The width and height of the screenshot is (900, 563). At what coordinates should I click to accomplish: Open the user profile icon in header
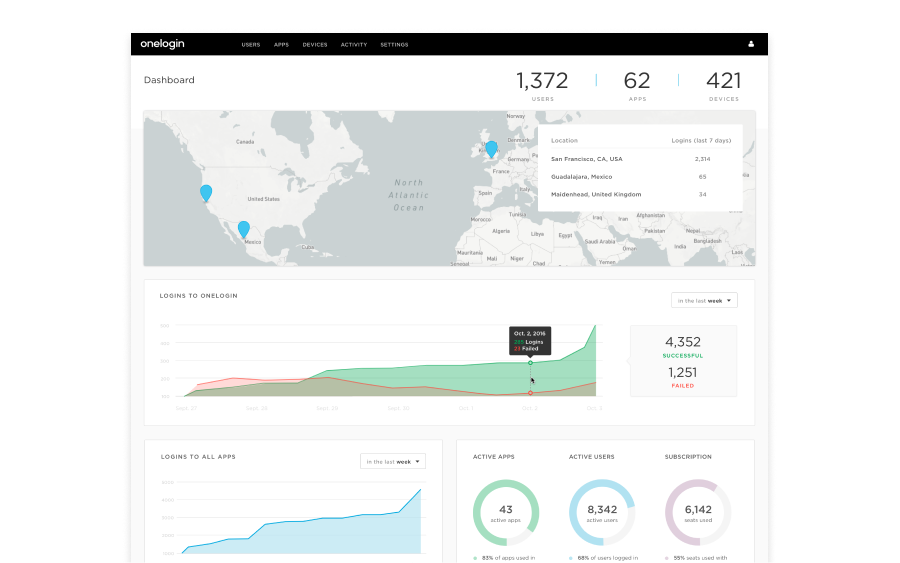coord(751,44)
